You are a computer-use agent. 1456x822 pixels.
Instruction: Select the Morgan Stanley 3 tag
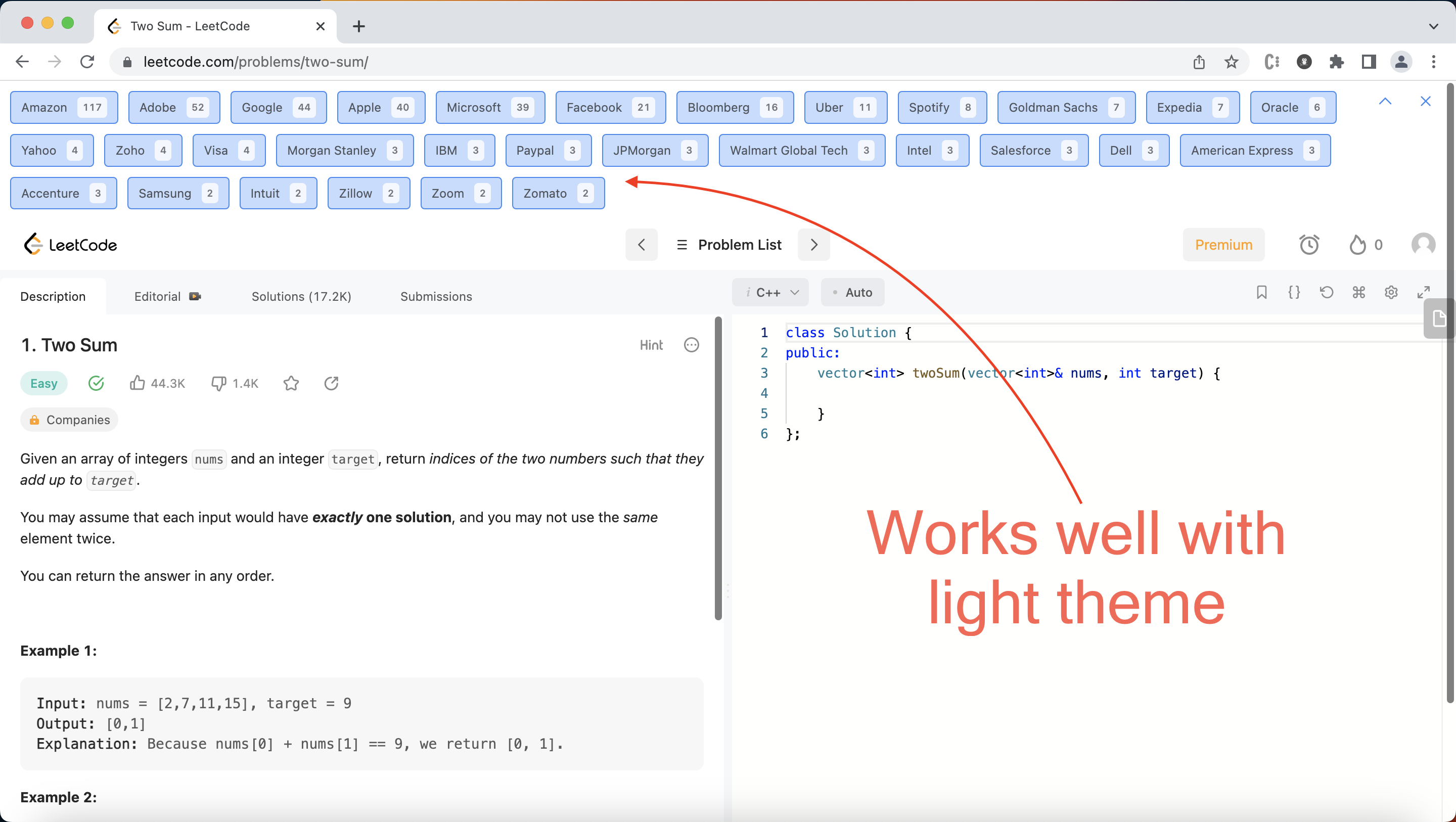[345, 150]
